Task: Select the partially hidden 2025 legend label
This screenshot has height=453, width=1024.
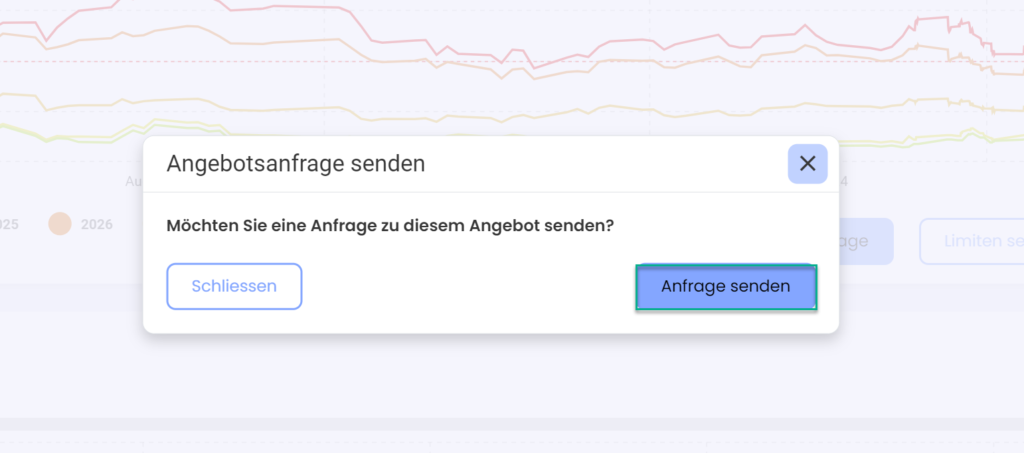Action: (x=9, y=225)
